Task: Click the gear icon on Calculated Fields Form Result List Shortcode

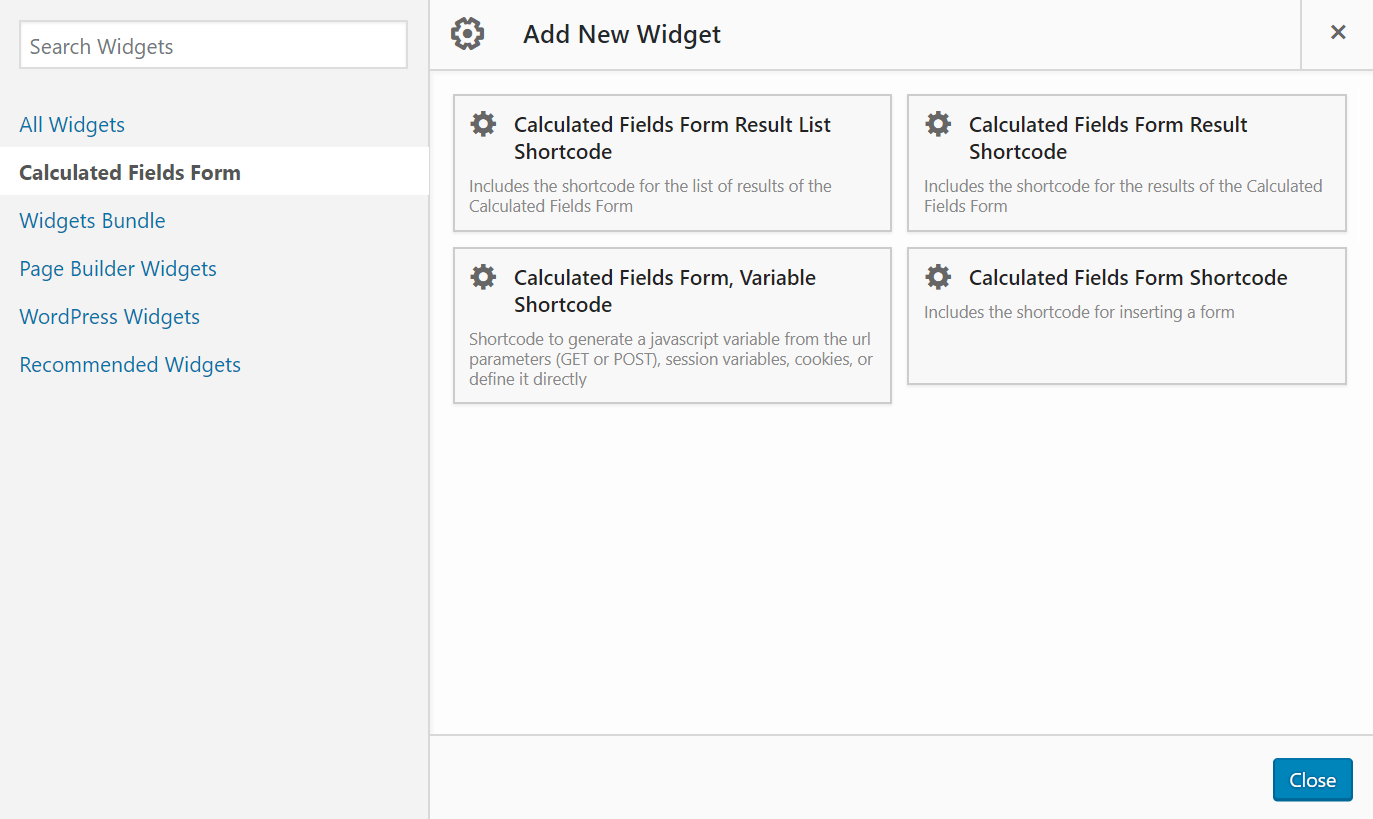Action: tap(483, 123)
